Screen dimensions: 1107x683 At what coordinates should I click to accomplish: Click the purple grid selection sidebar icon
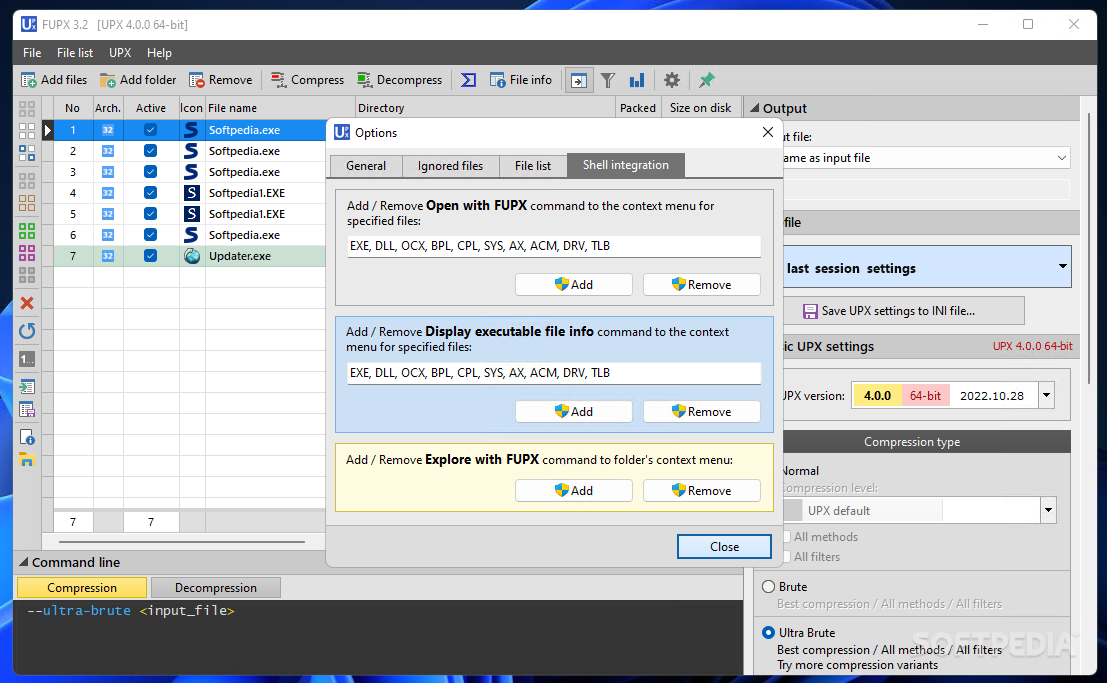pyautogui.click(x=27, y=252)
